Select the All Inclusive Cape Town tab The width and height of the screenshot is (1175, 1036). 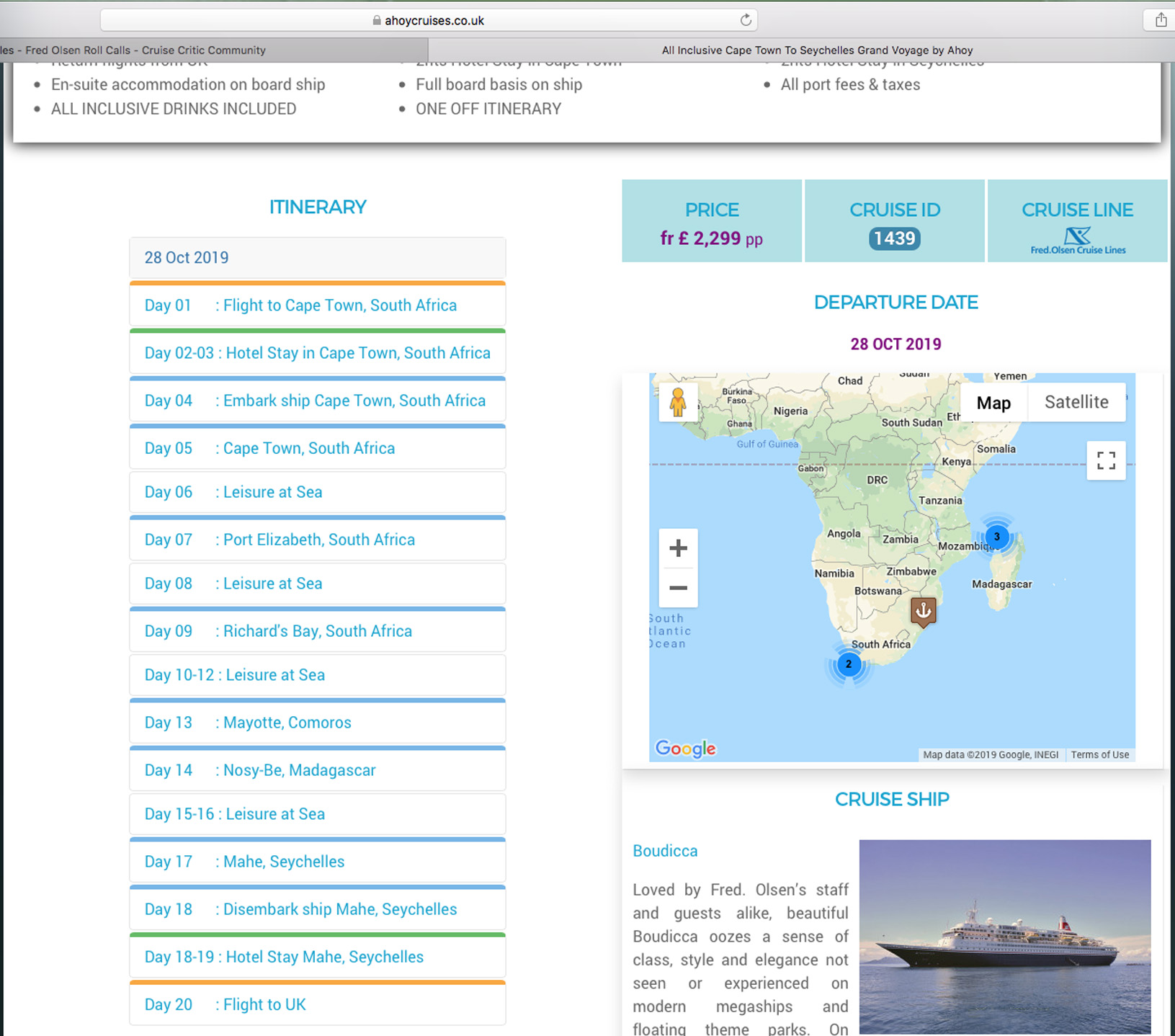tap(817, 50)
